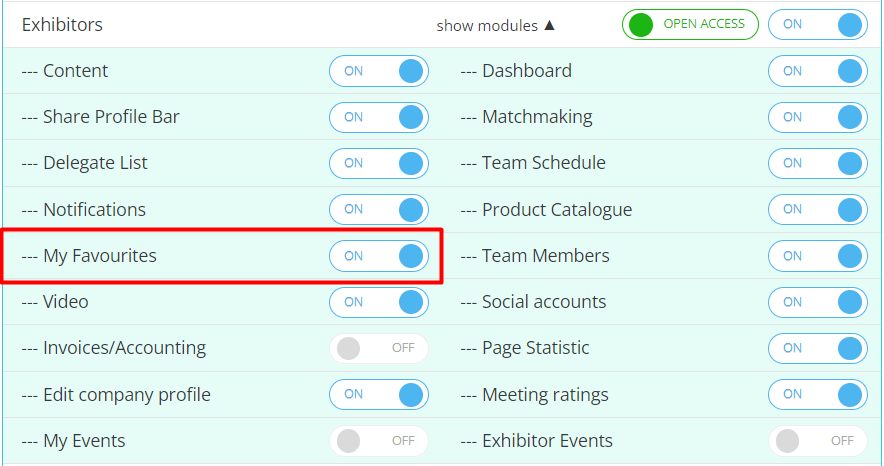Disable the Content module toggle
This screenshot has height=466, width=884.
378,71
